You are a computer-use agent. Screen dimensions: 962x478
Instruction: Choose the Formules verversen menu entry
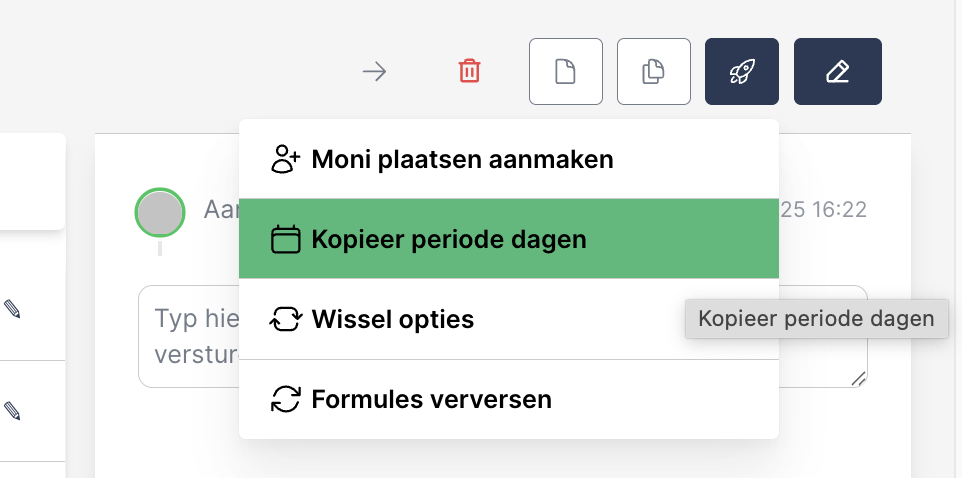[431, 400]
